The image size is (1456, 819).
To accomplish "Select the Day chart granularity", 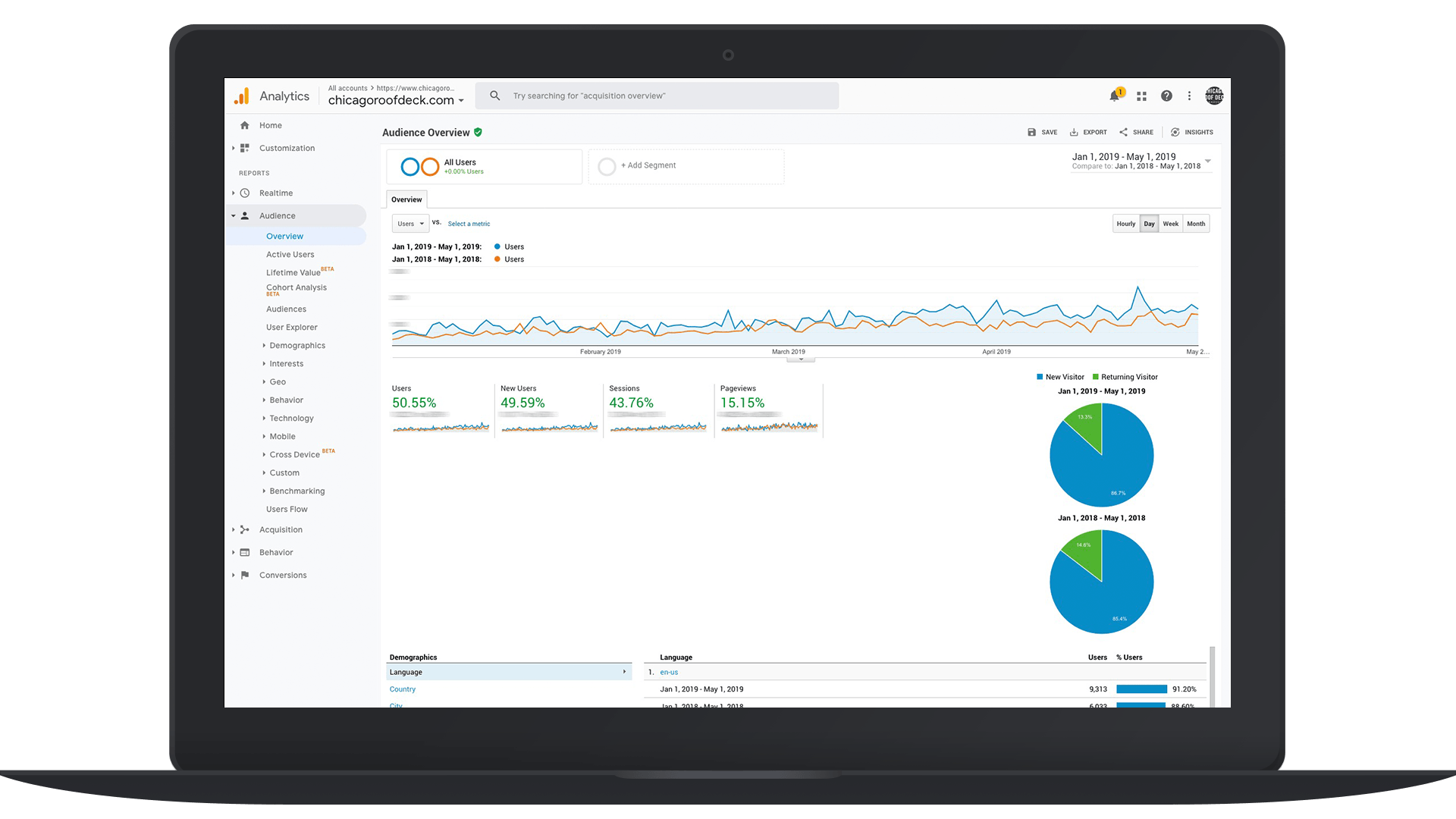I will 1149,224.
